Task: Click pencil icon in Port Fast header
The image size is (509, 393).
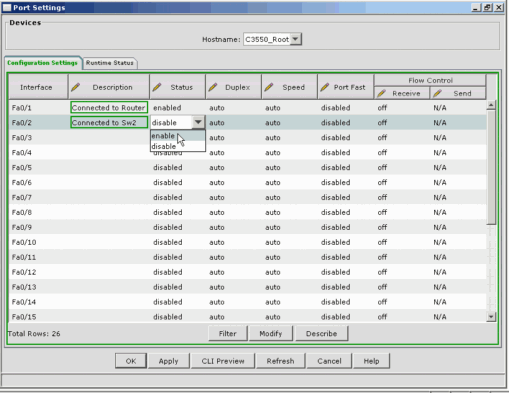Action: click(325, 87)
